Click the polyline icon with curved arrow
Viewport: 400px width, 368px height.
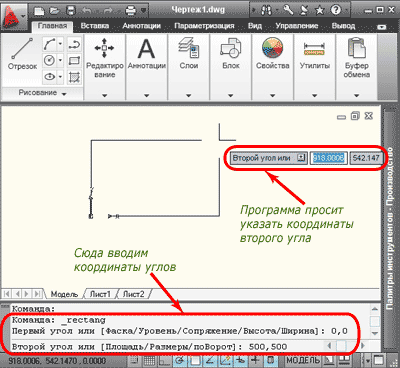pyautogui.click(x=74, y=44)
